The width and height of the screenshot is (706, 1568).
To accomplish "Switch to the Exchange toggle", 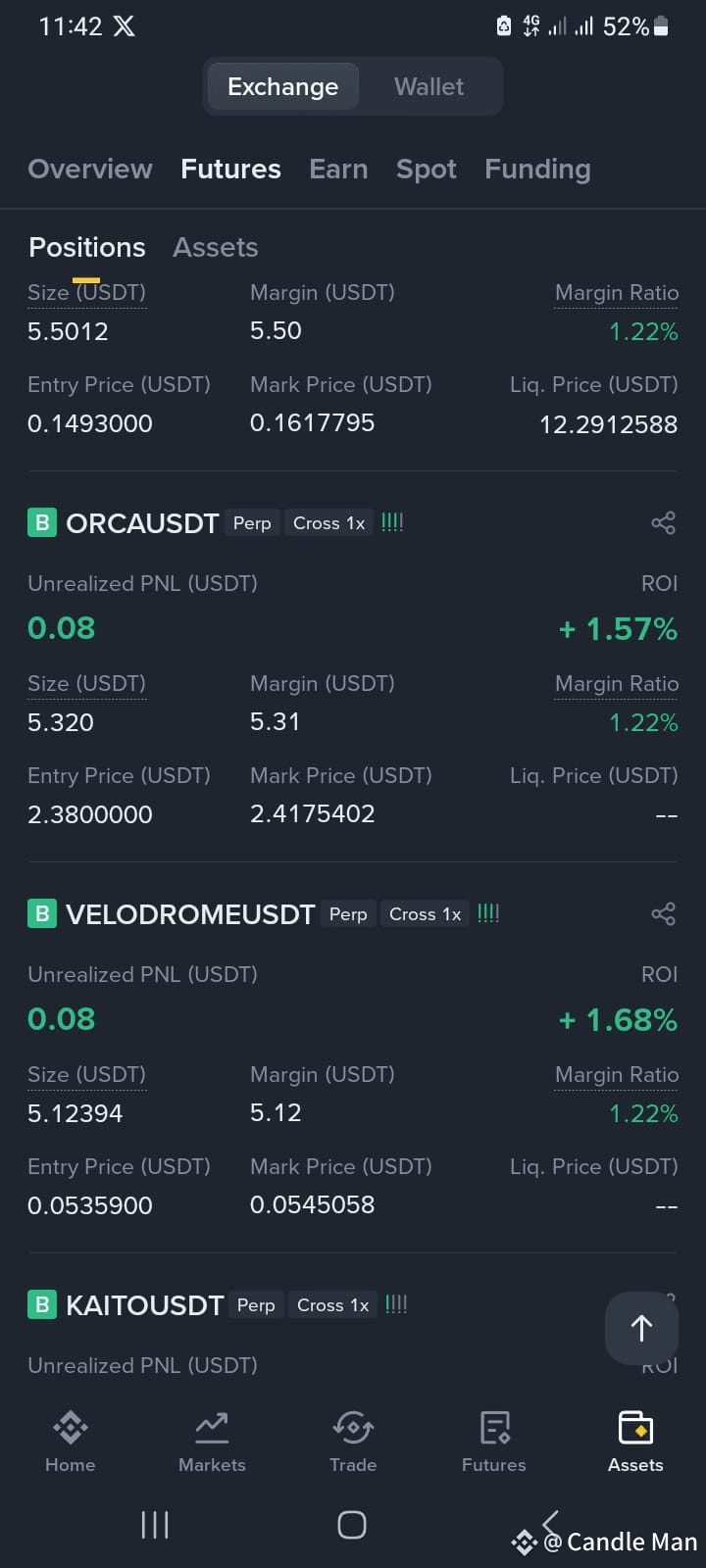I will coord(282,86).
